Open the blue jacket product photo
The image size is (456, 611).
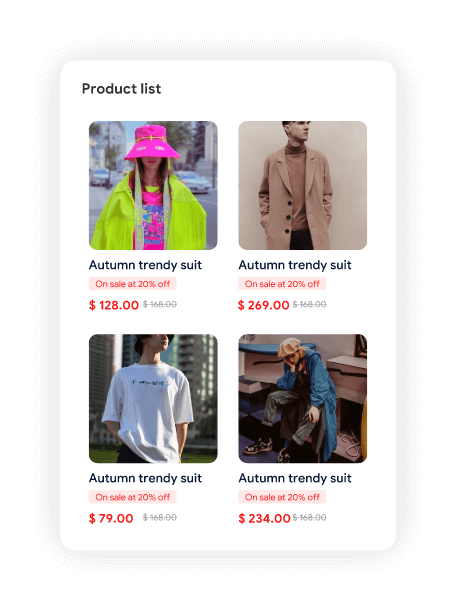coord(302,399)
